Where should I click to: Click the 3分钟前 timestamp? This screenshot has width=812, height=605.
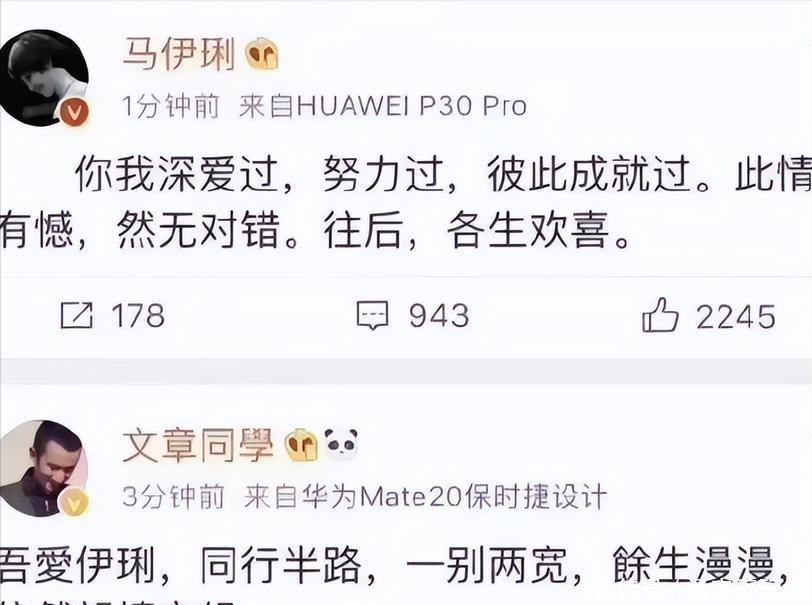click(x=173, y=497)
